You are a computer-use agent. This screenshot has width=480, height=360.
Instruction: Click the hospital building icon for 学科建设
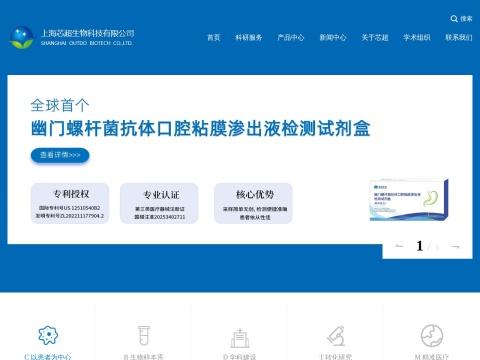(x=240, y=338)
